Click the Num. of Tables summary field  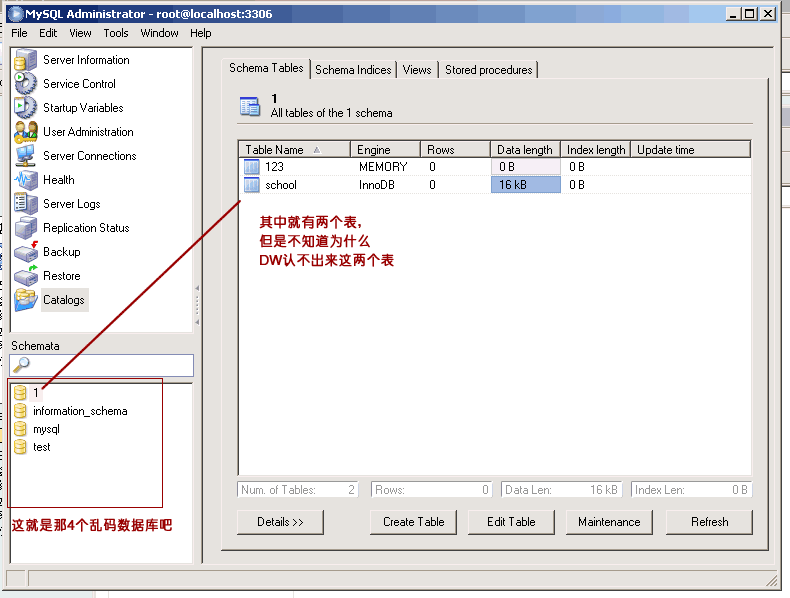pos(297,490)
